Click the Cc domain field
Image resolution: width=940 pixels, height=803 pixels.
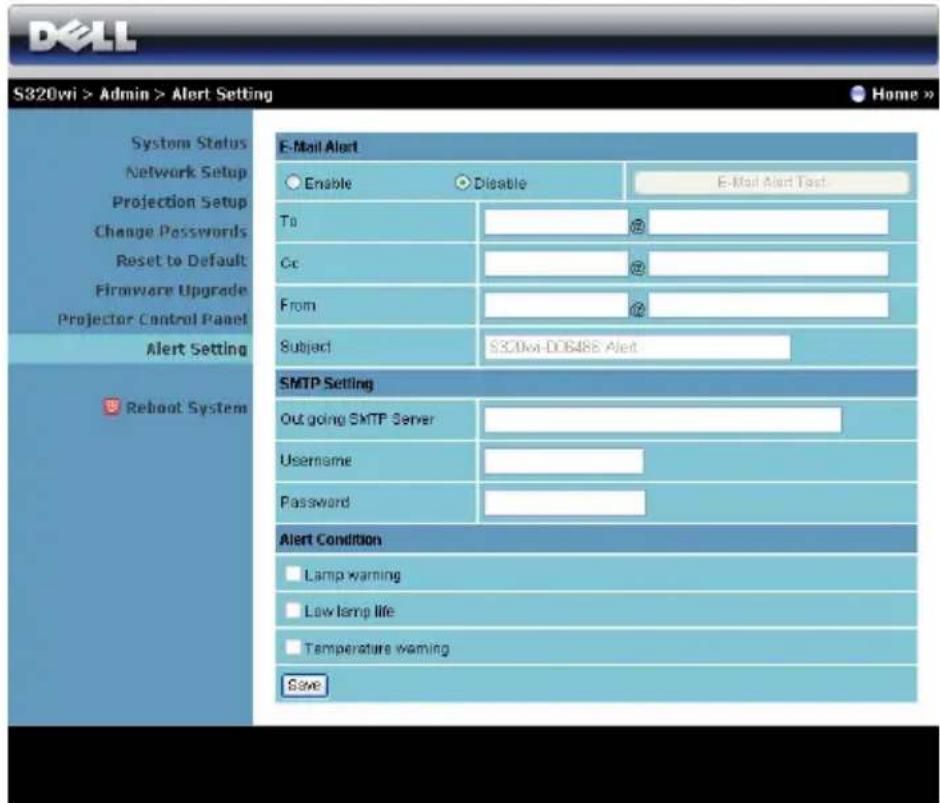[x=768, y=263]
